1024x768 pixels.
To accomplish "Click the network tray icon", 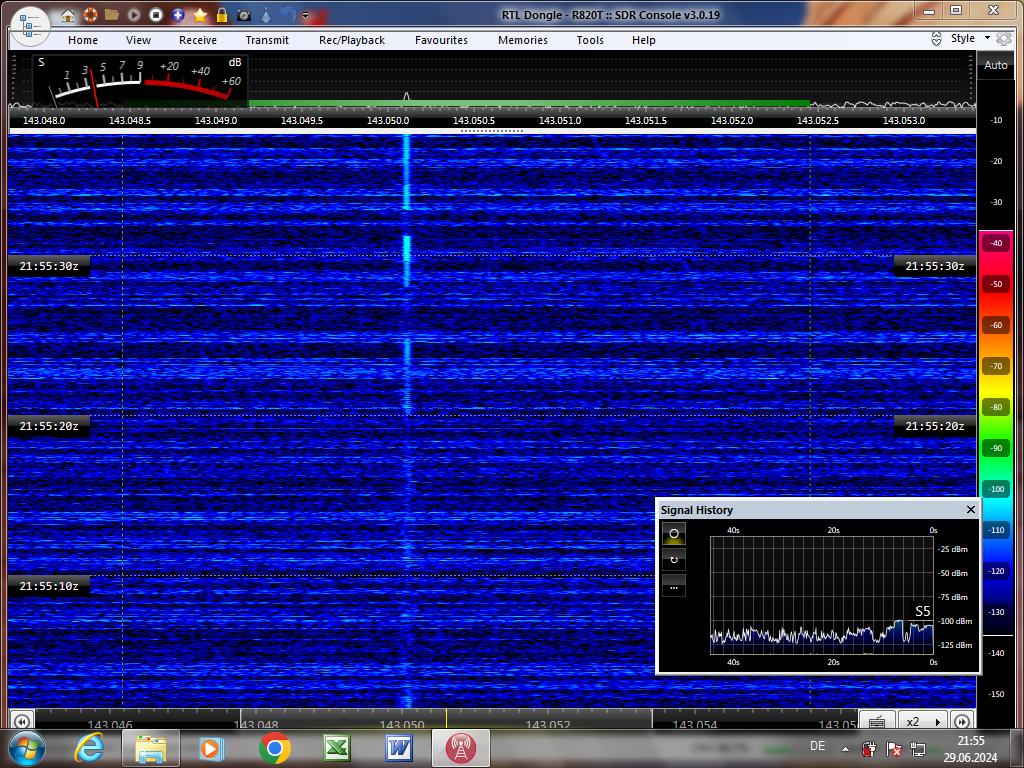I will (x=918, y=749).
